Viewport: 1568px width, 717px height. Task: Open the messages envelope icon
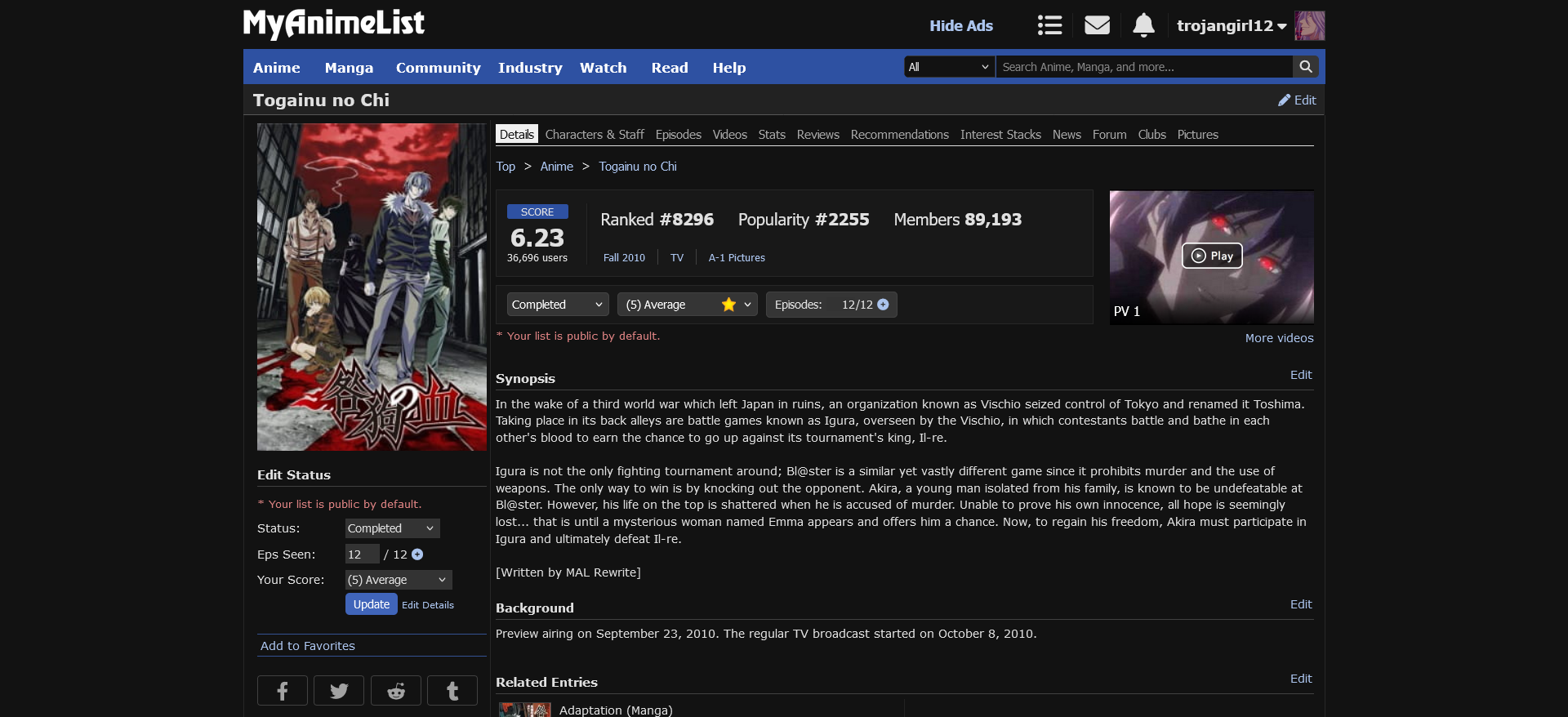[1097, 25]
